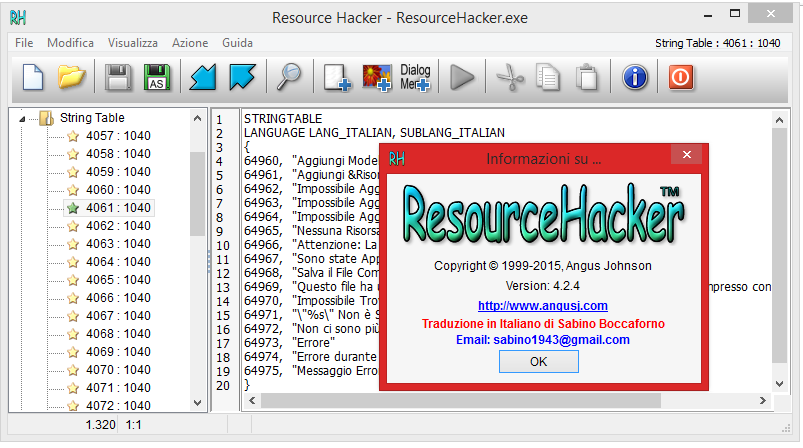Select tree item 4072 : 1040
The image size is (803, 448).
click(x=118, y=405)
